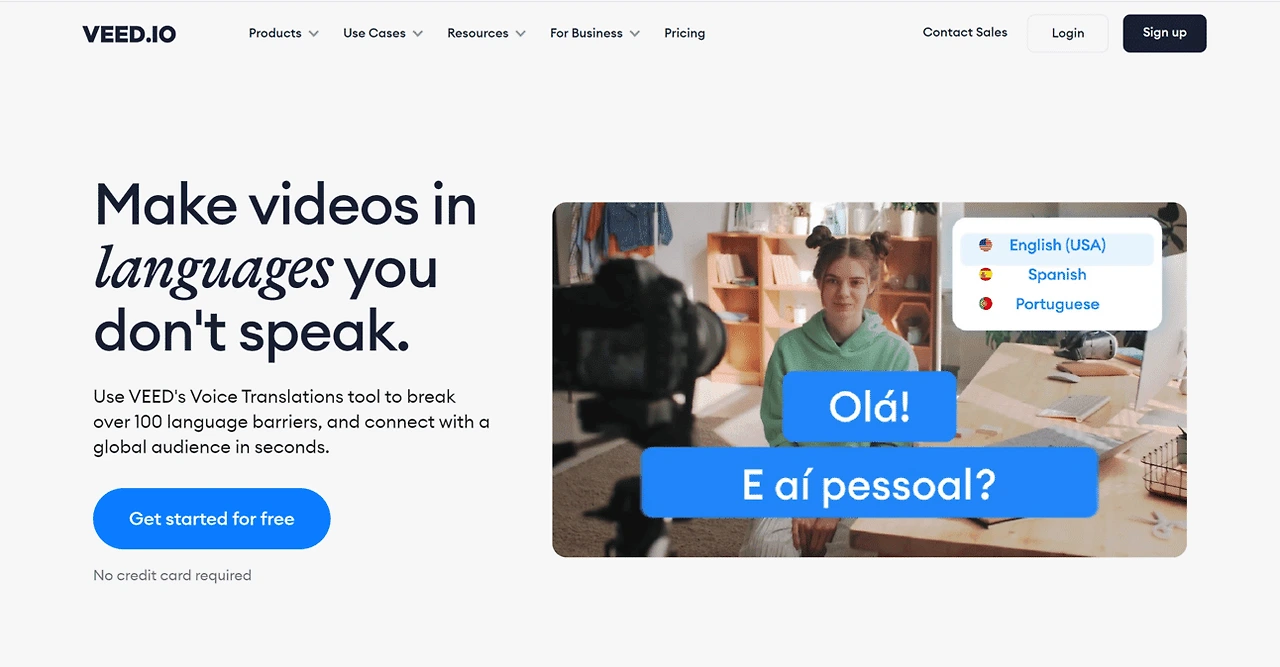Expand the Use Cases dropdown chevron
Viewport: 1280px width, 667px height.
point(418,34)
